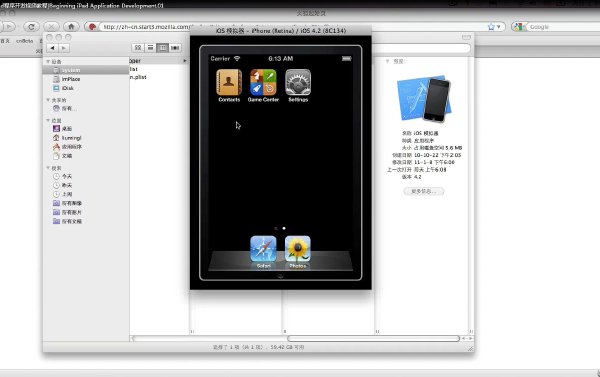Switch Finder to Cover Flow view
The height and width of the screenshot is (377, 600).
coord(175,47)
